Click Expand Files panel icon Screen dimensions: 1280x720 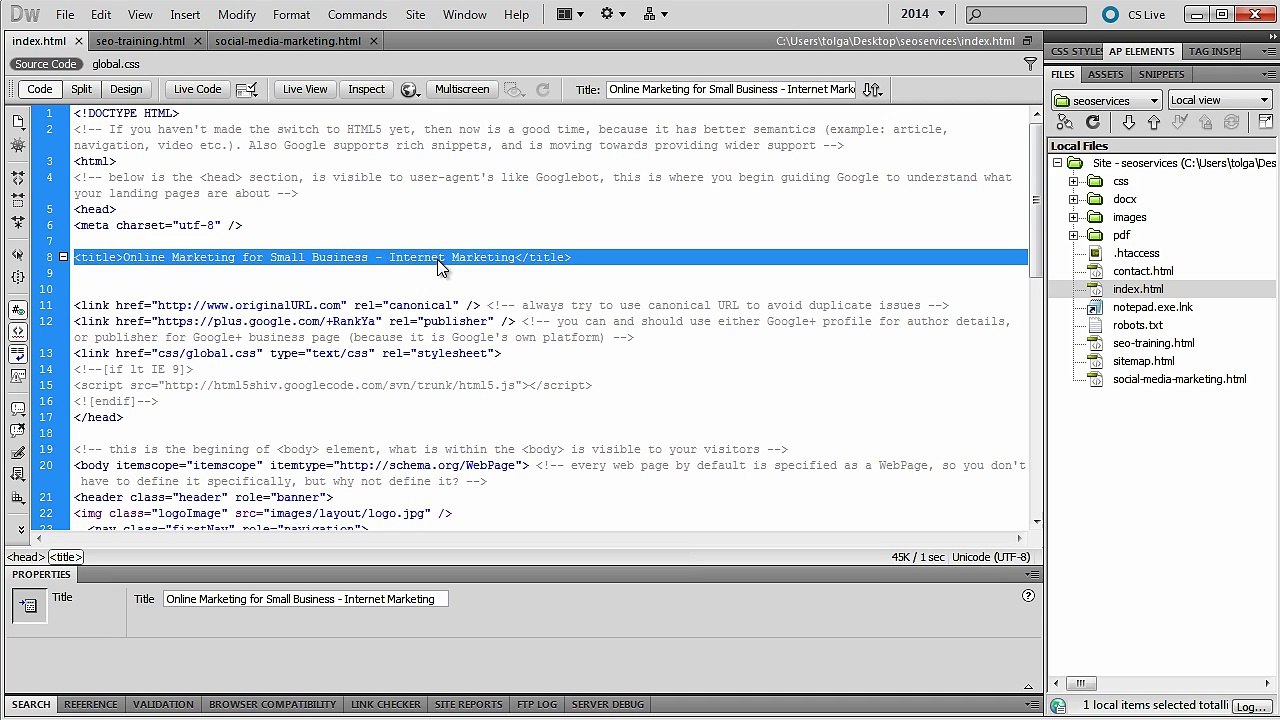point(1265,122)
